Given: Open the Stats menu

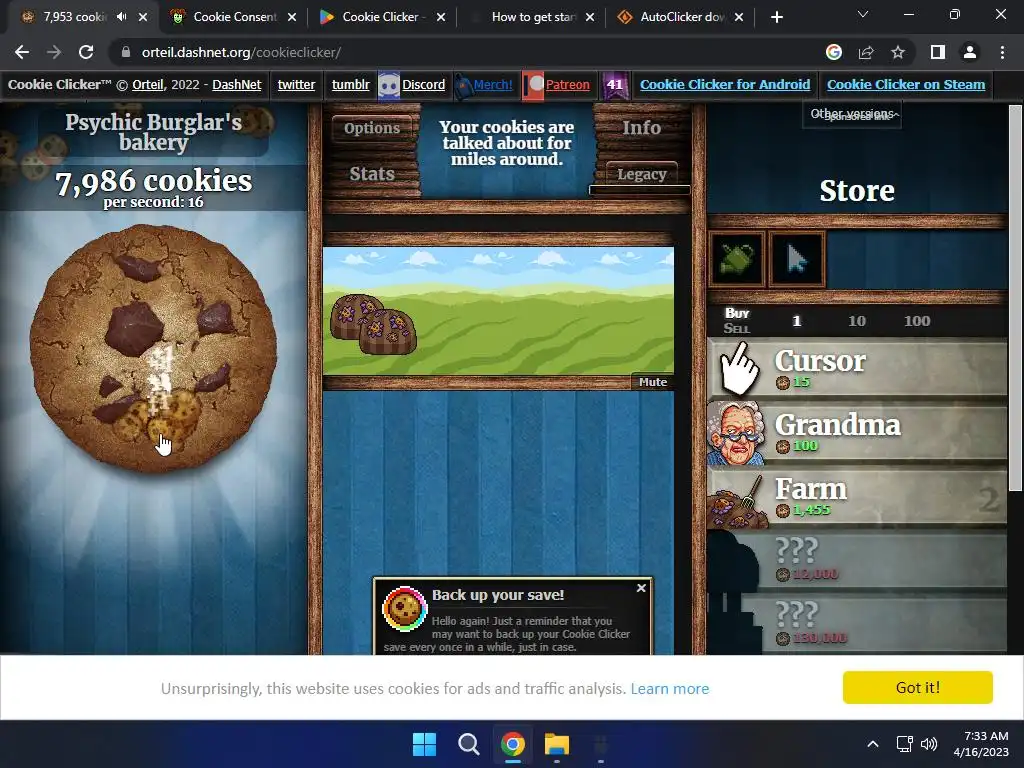Looking at the screenshot, I should [372, 174].
